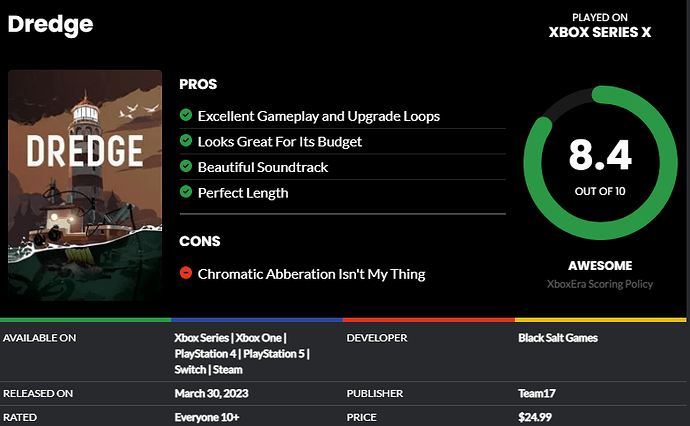
Task: Click the 8.4 score circle
Action: tap(600, 163)
